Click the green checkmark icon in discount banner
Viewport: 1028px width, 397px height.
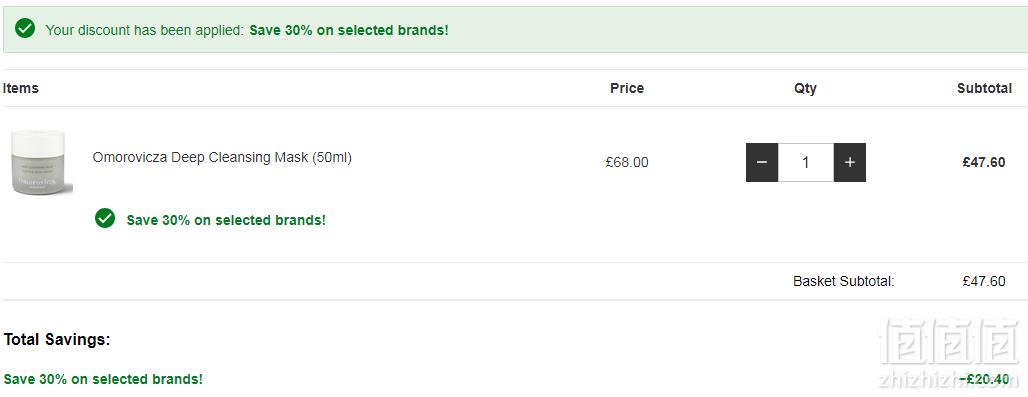pos(25,29)
